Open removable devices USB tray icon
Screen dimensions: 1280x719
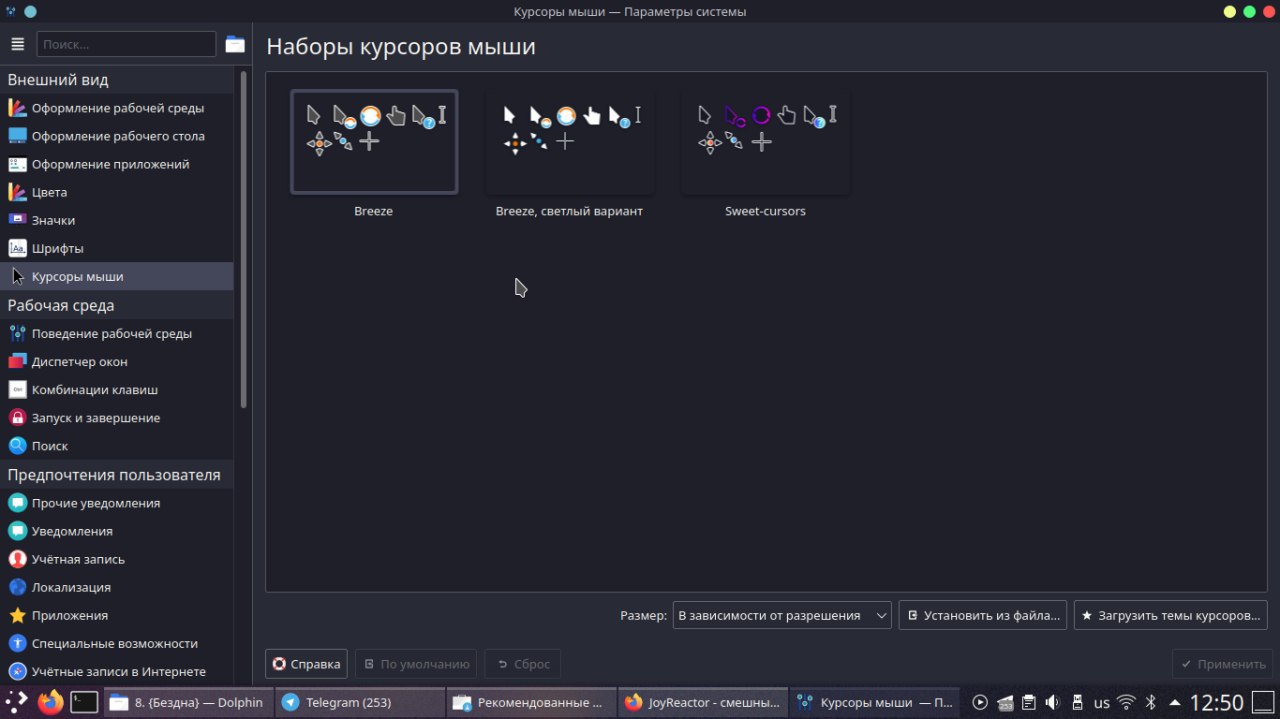click(x=1077, y=702)
